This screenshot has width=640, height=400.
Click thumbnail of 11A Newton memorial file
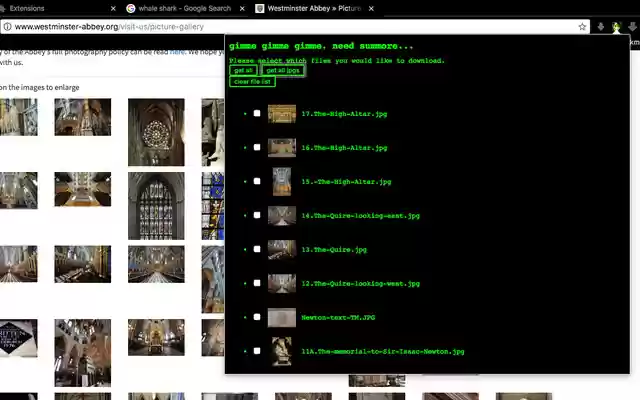click(282, 351)
